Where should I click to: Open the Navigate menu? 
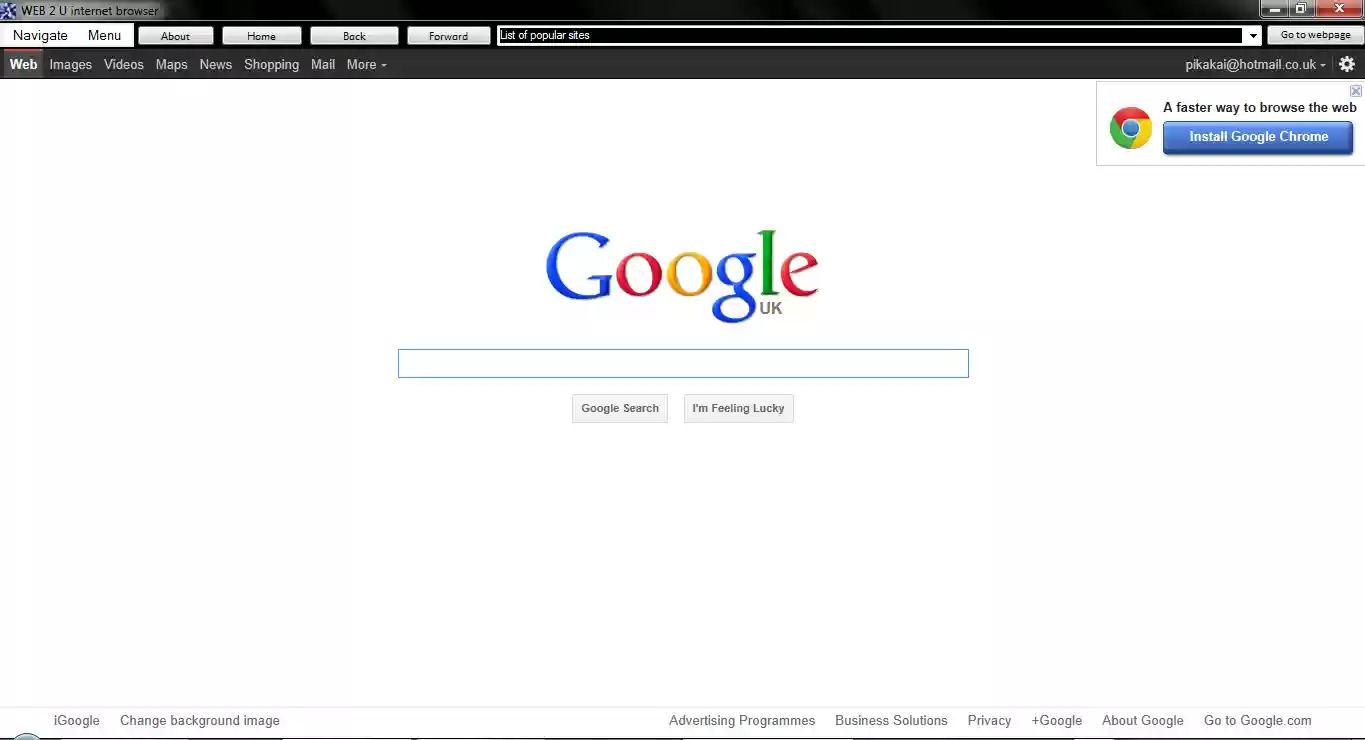39,34
